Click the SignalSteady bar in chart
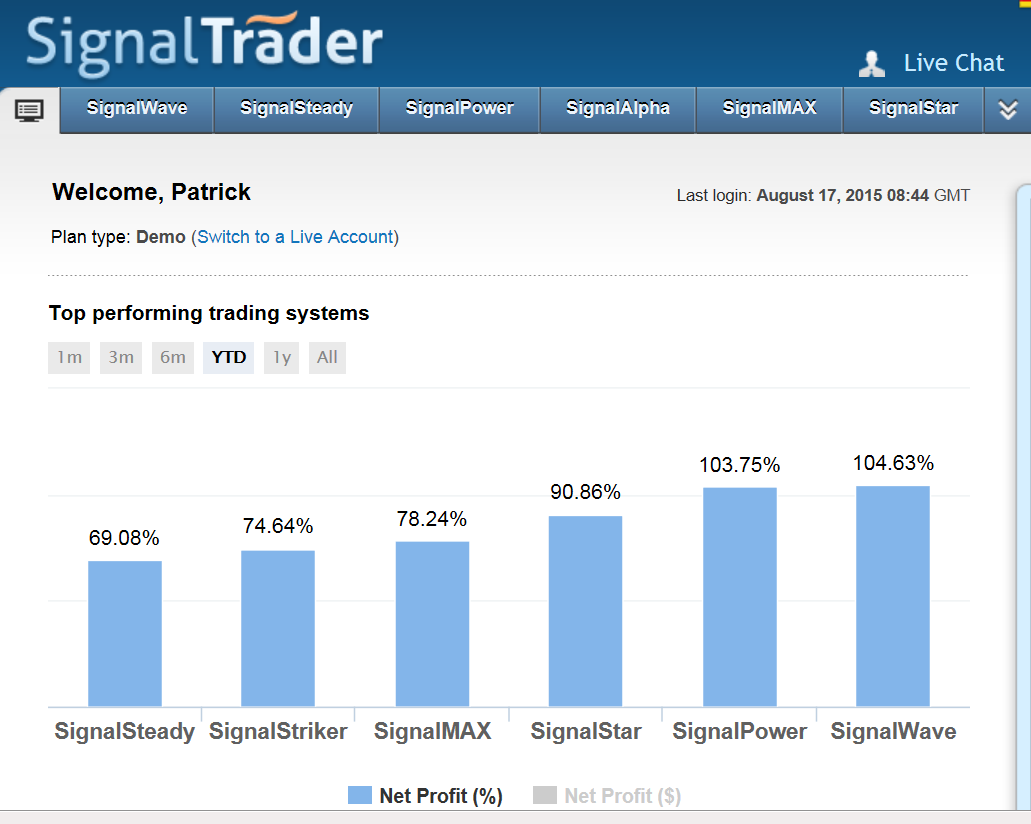Screen dimensions: 1031x824 tap(125, 634)
